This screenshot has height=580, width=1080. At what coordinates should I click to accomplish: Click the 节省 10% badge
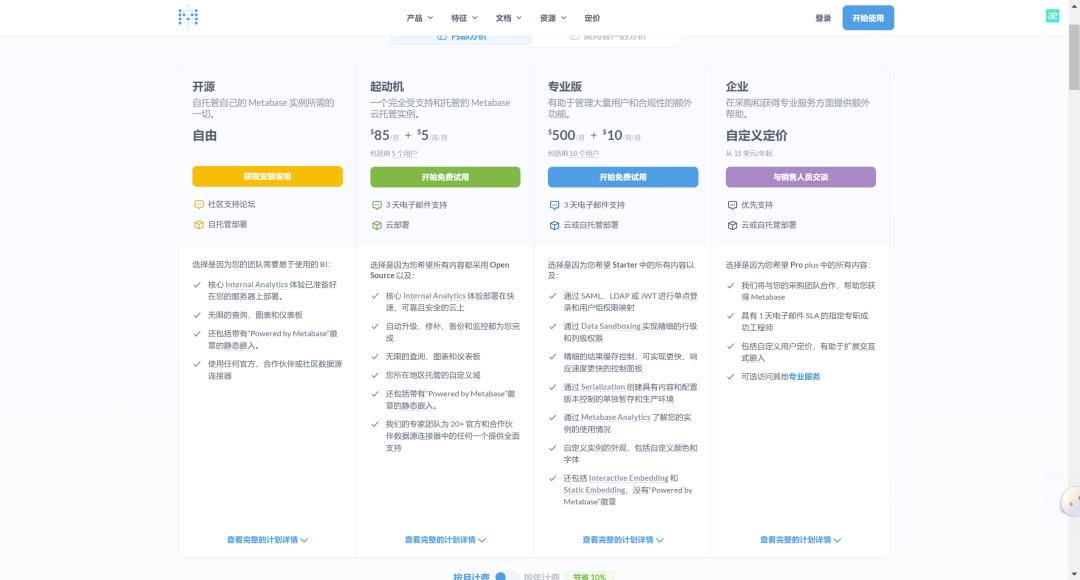point(589,576)
